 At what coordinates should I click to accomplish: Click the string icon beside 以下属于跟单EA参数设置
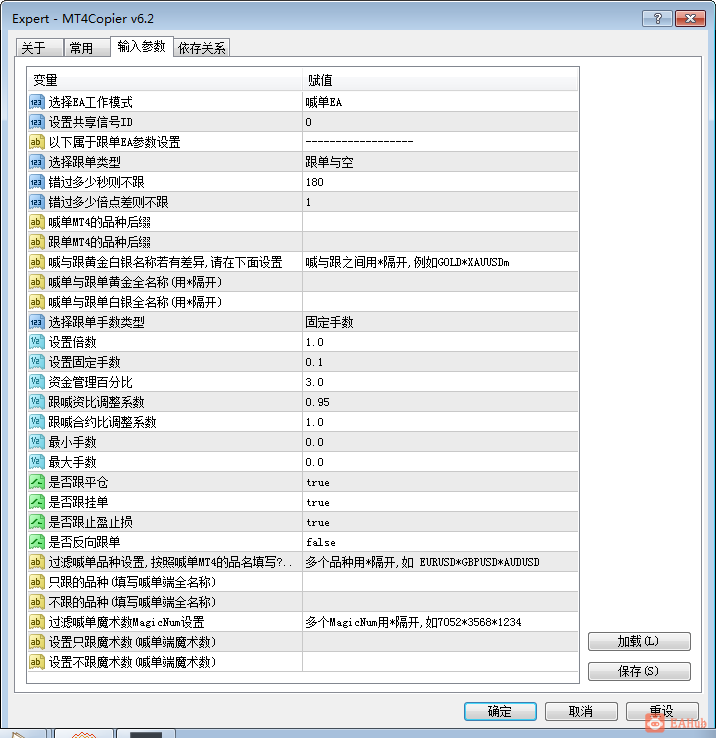pyautogui.click(x=37, y=142)
